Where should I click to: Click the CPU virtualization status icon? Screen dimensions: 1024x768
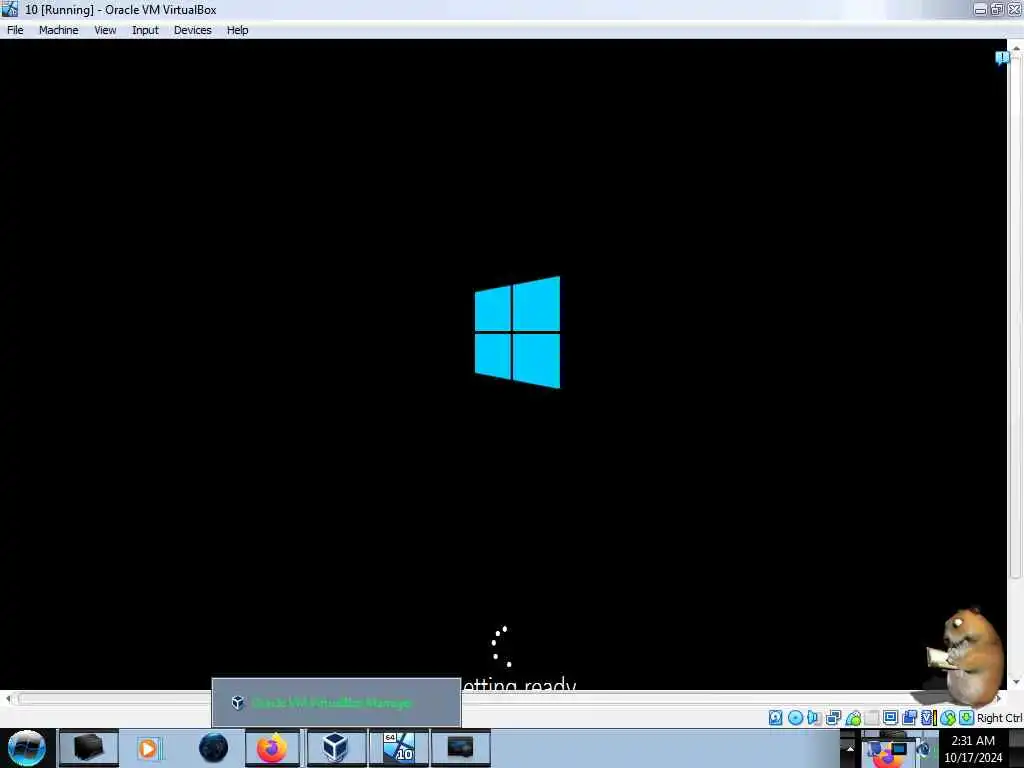coord(928,718)
